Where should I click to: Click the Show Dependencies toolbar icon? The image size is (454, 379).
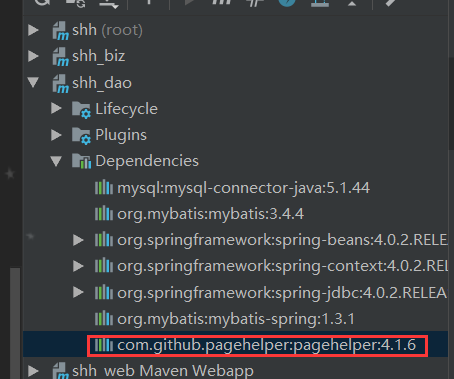320,3
